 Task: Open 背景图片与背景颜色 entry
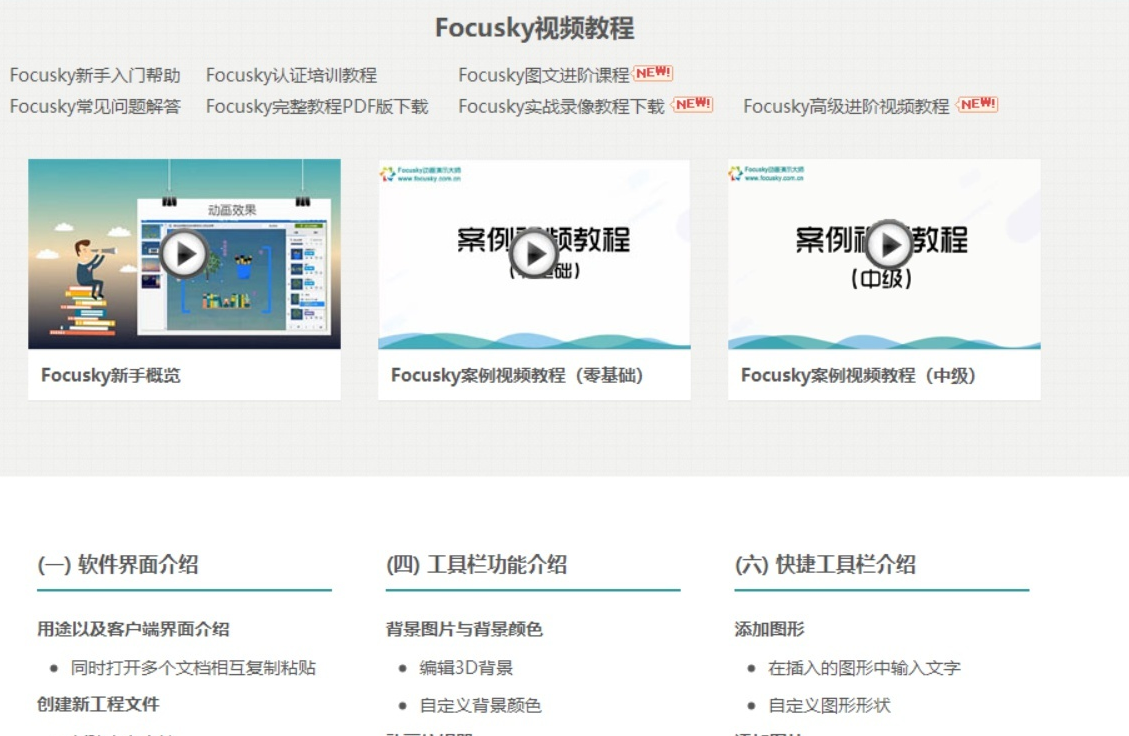coord(464,629)
